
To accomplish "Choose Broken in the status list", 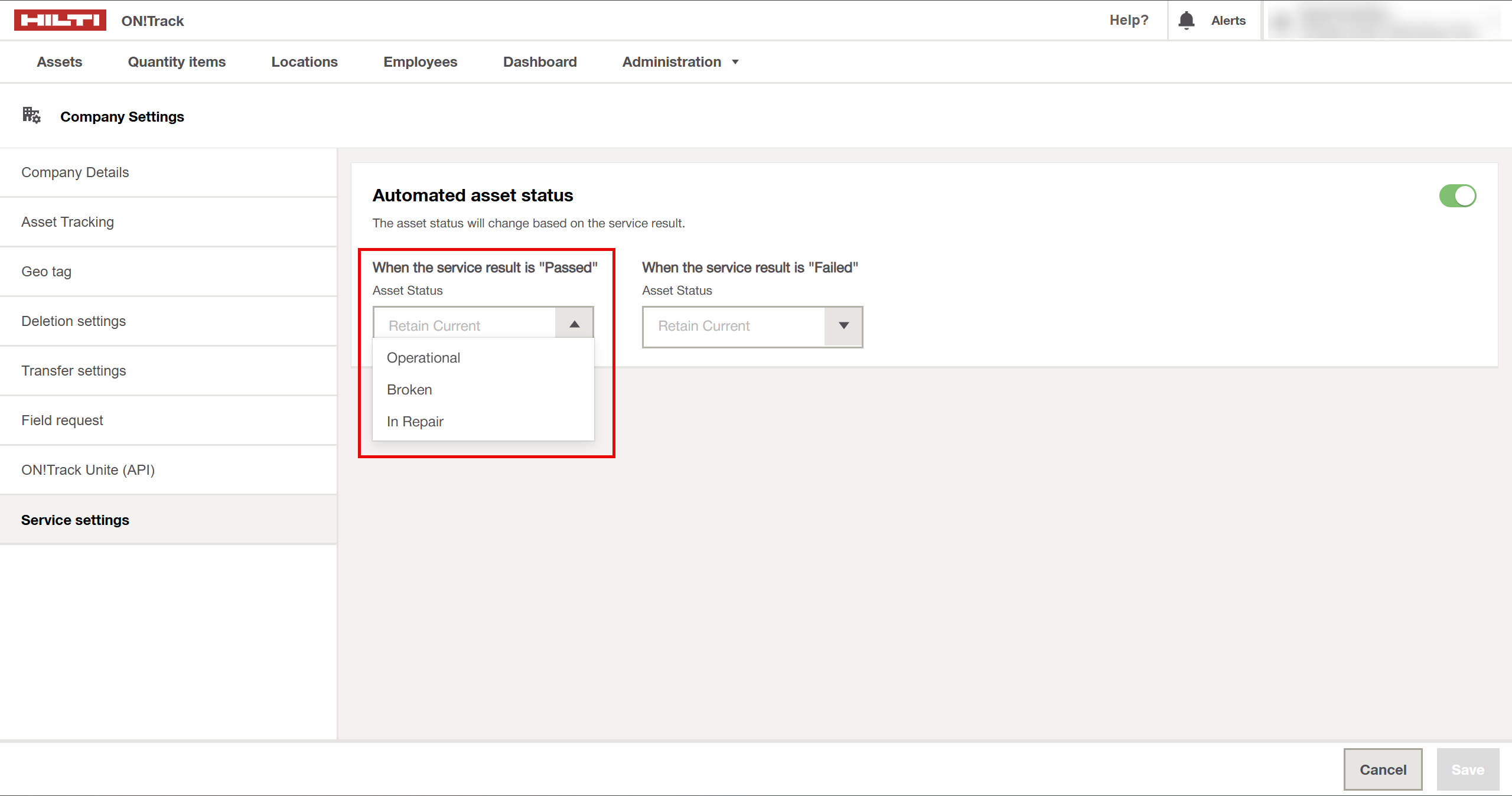I will pyautogui.click(x=409, y=390).
